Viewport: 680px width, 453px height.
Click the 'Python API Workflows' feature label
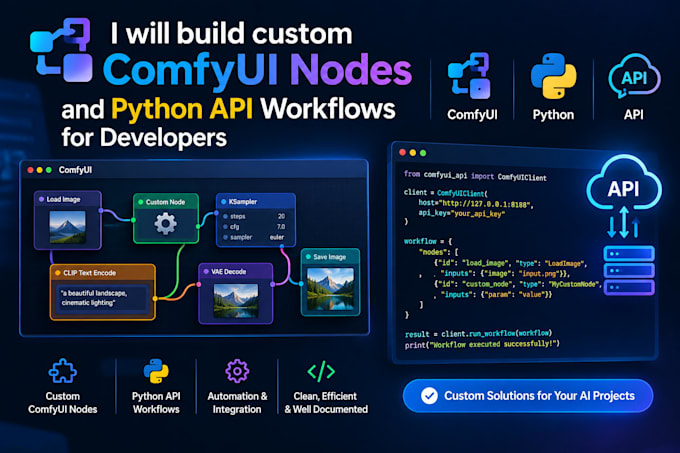pyautogui.click(x=156, y=403)
